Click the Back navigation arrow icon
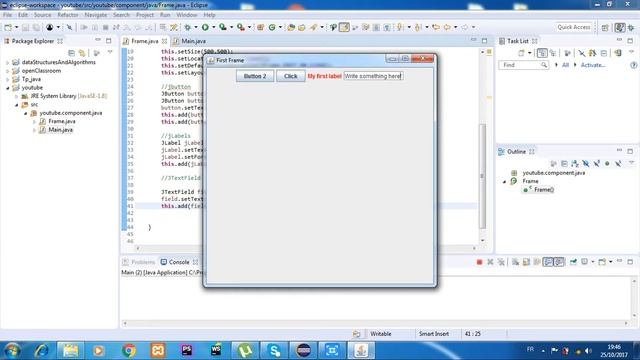Image resolution: width=640 pixels, height=360 pixels. [447, 27]
